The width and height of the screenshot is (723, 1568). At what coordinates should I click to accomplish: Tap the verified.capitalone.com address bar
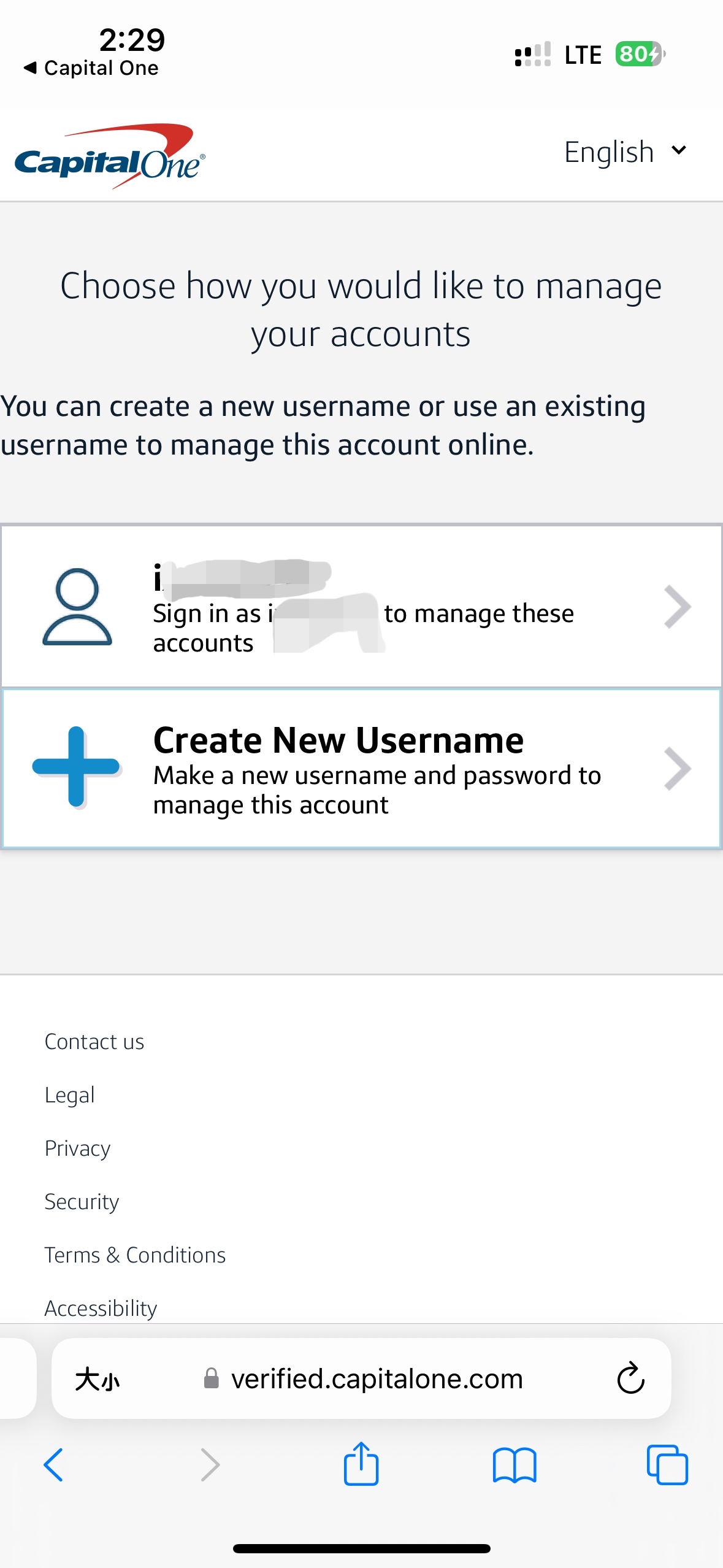coord(361,1378)
